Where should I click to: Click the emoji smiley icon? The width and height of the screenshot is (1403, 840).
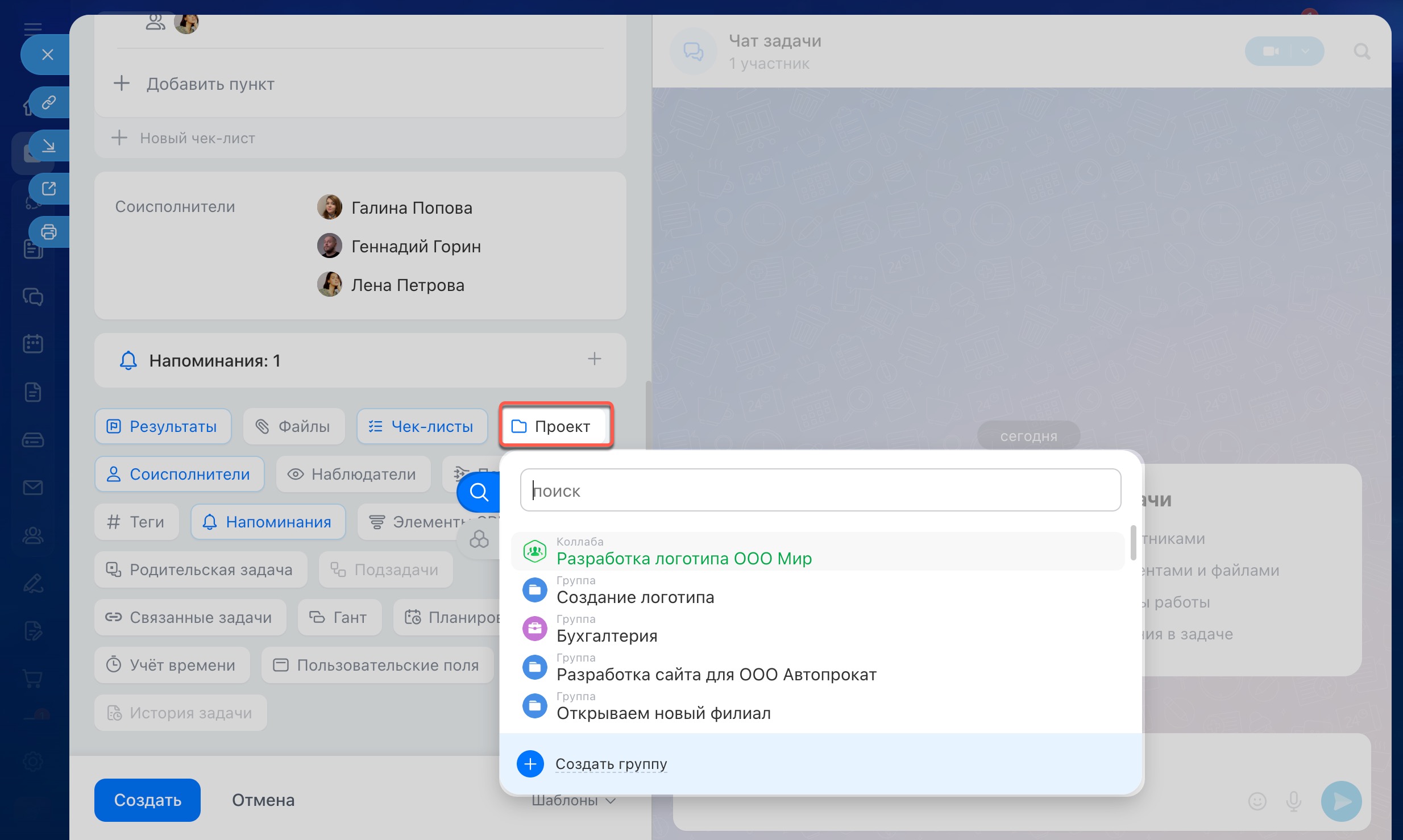1257,801
